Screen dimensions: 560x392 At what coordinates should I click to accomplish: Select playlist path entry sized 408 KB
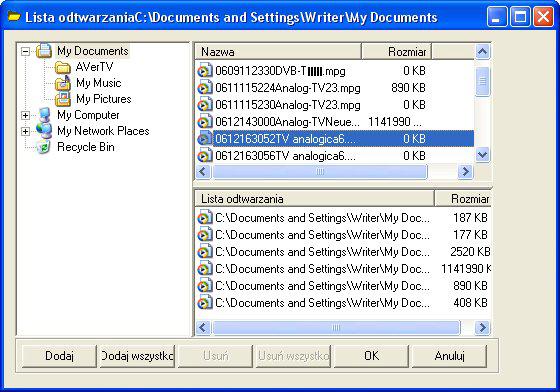(x=322, y=303)
